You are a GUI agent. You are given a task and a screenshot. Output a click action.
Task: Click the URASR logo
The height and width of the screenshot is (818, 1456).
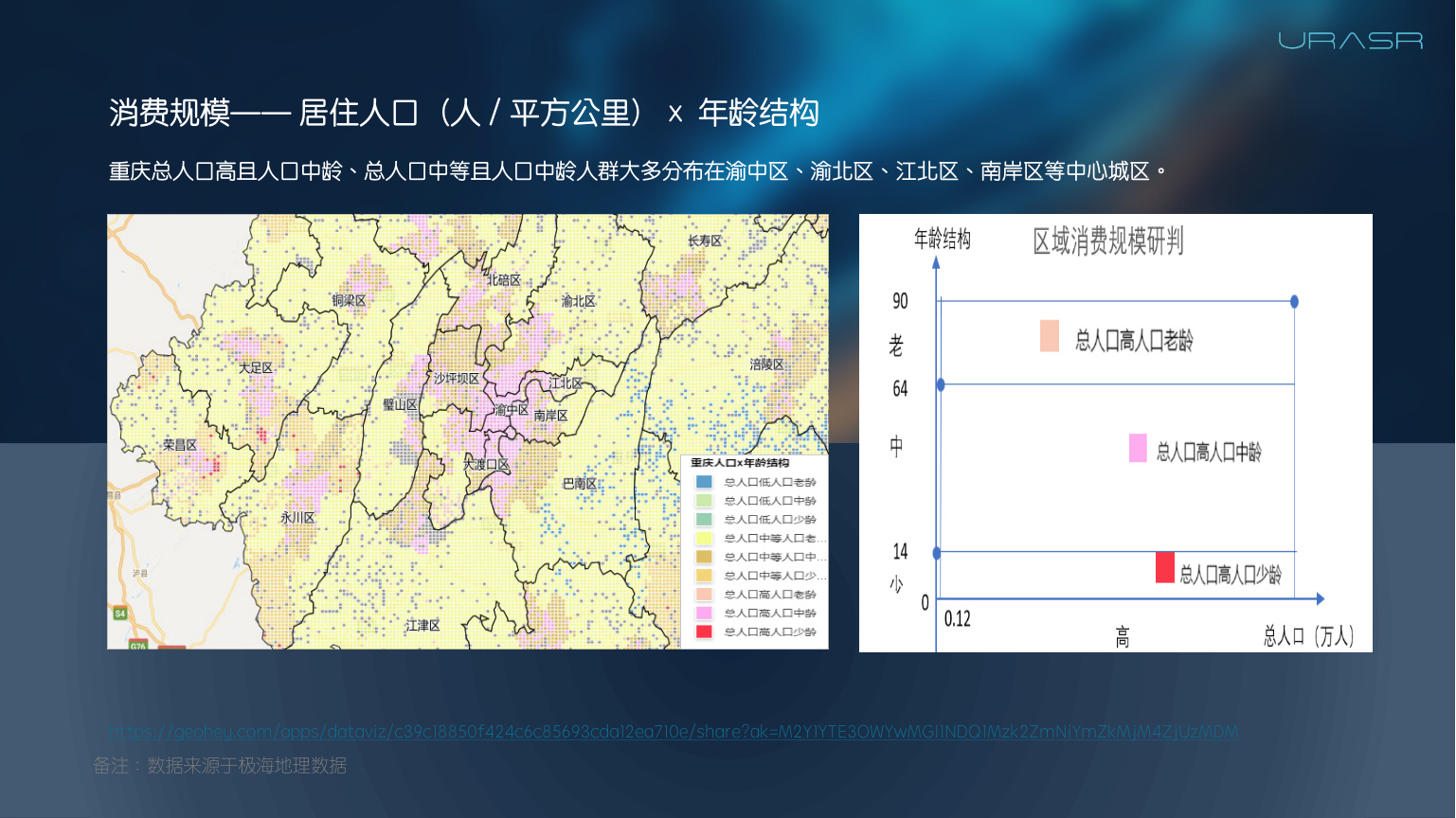[x=1350, y=41]
